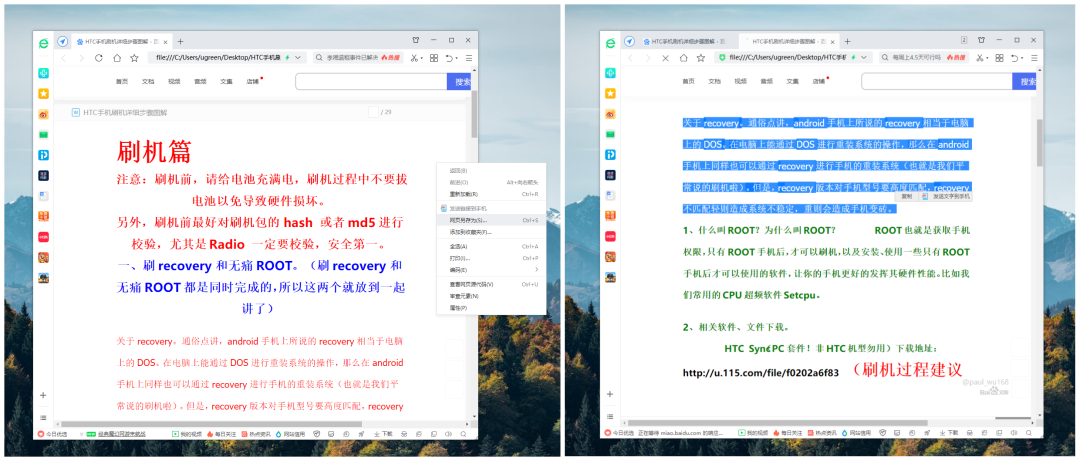Click the compass icon beside the left tab

(x=62, y=41)
